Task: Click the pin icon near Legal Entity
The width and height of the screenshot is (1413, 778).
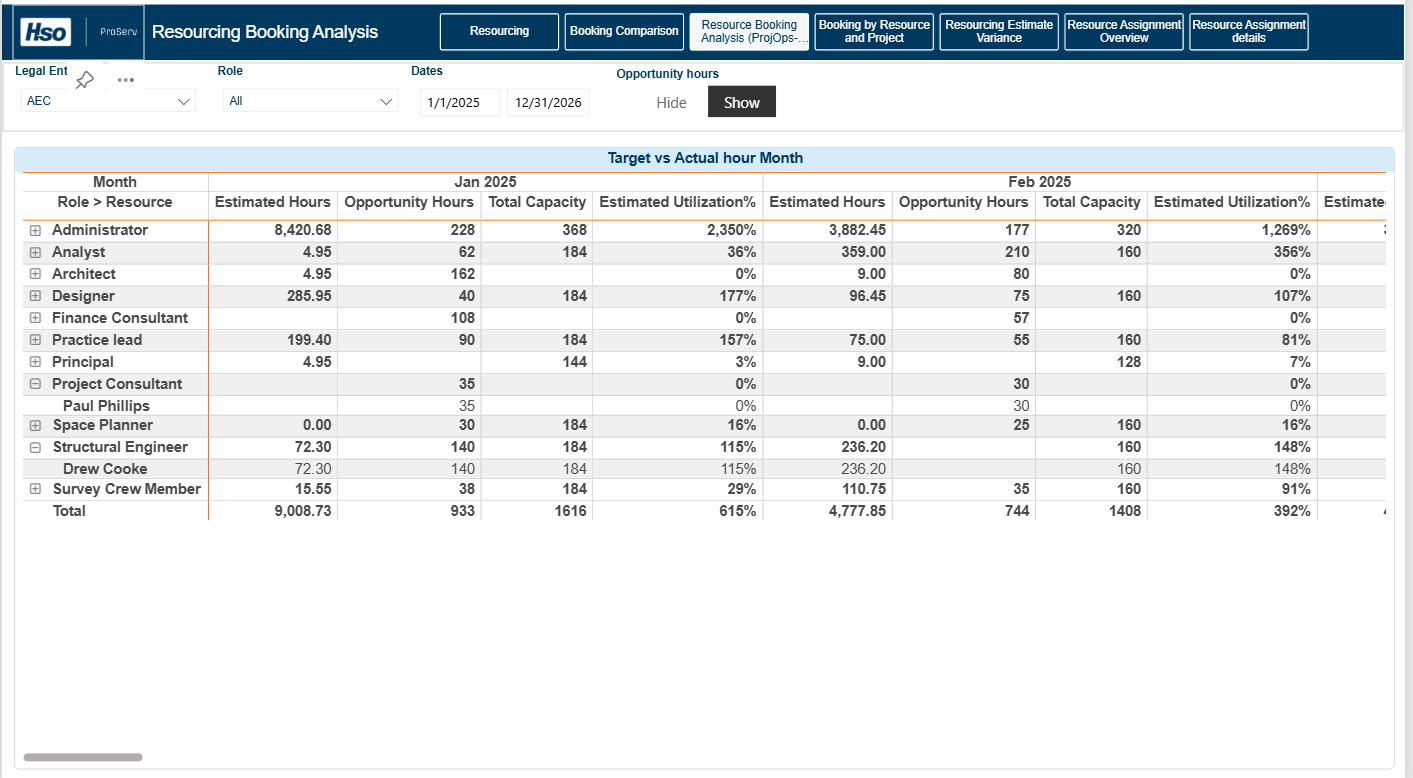Action: pos(85,80)
